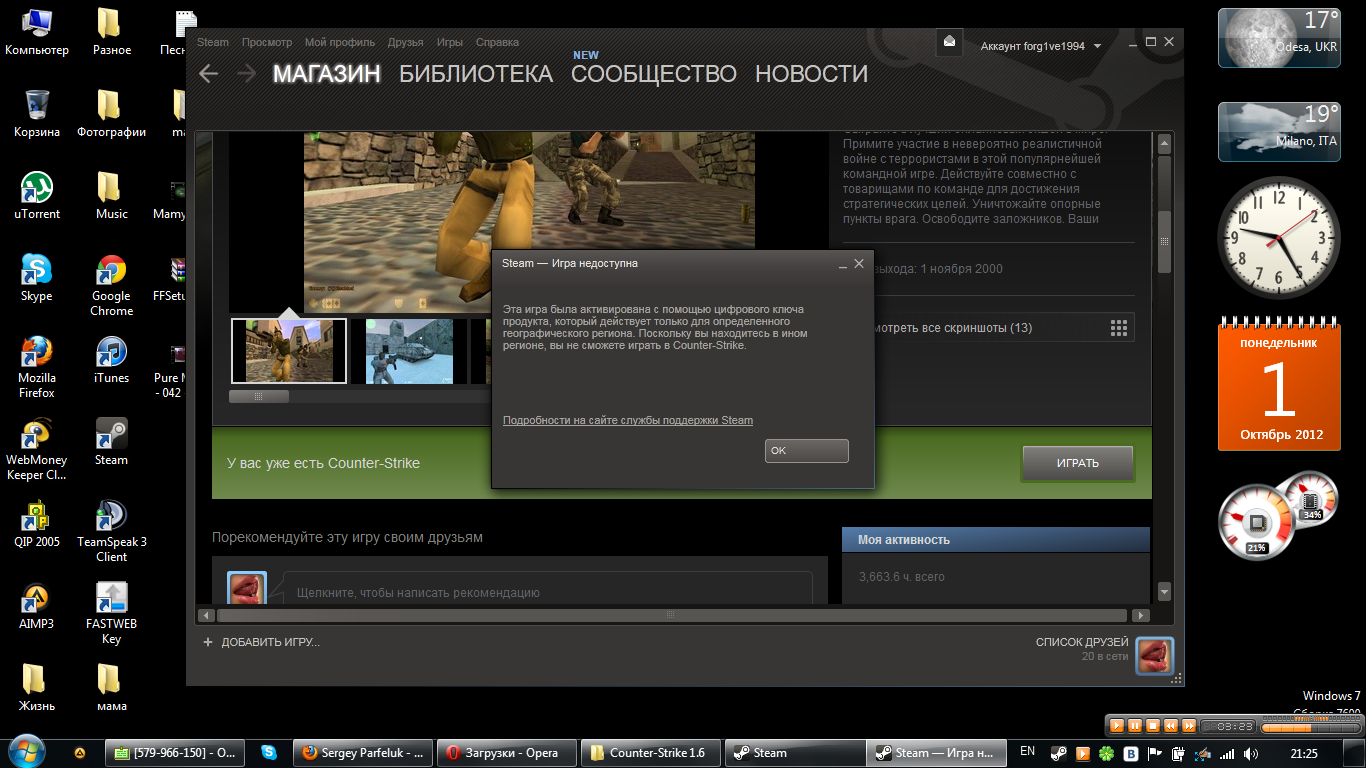Click the network signal tray icon
The image size is (1366, 768).
(1226, 753)
